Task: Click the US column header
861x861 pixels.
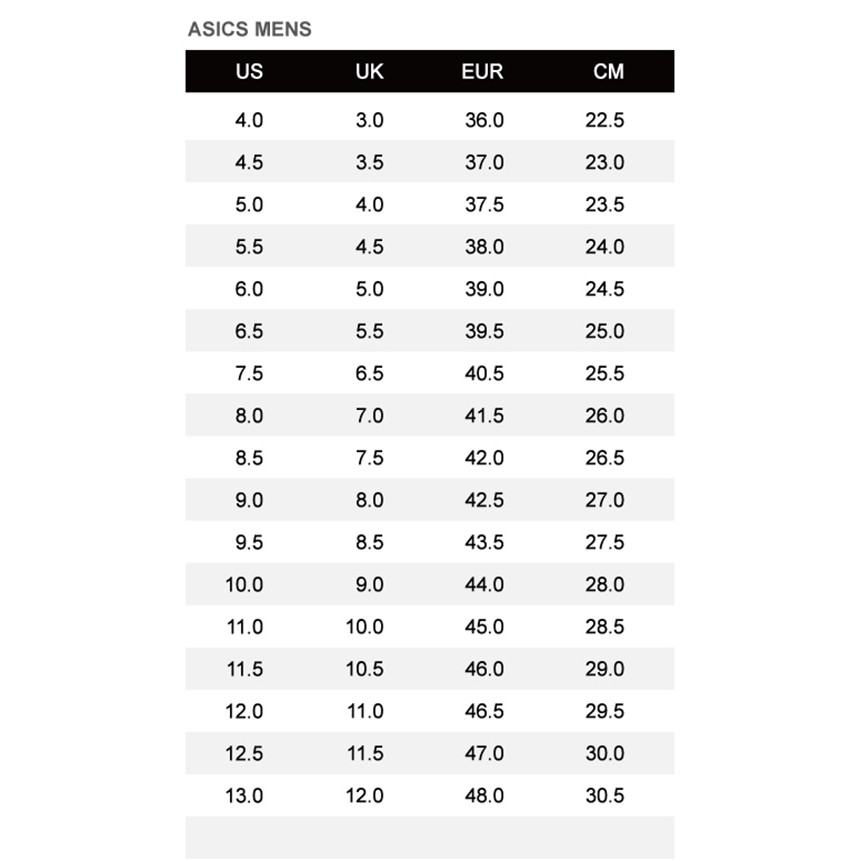Action: 249,72
